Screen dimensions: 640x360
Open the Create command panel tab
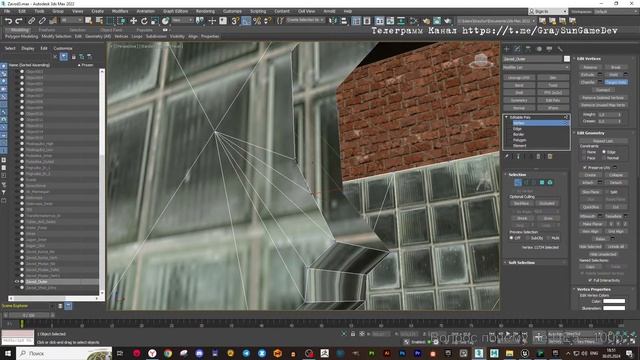[x=507, y=49]
